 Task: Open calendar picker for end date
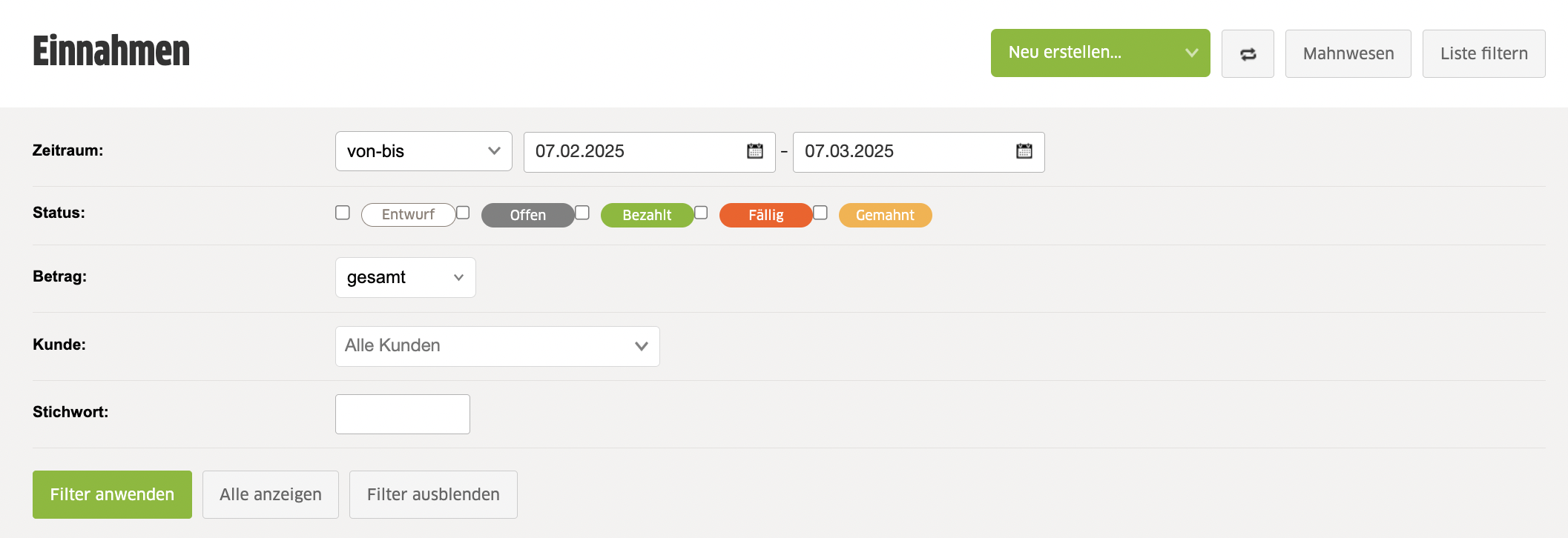[1024, 151]
